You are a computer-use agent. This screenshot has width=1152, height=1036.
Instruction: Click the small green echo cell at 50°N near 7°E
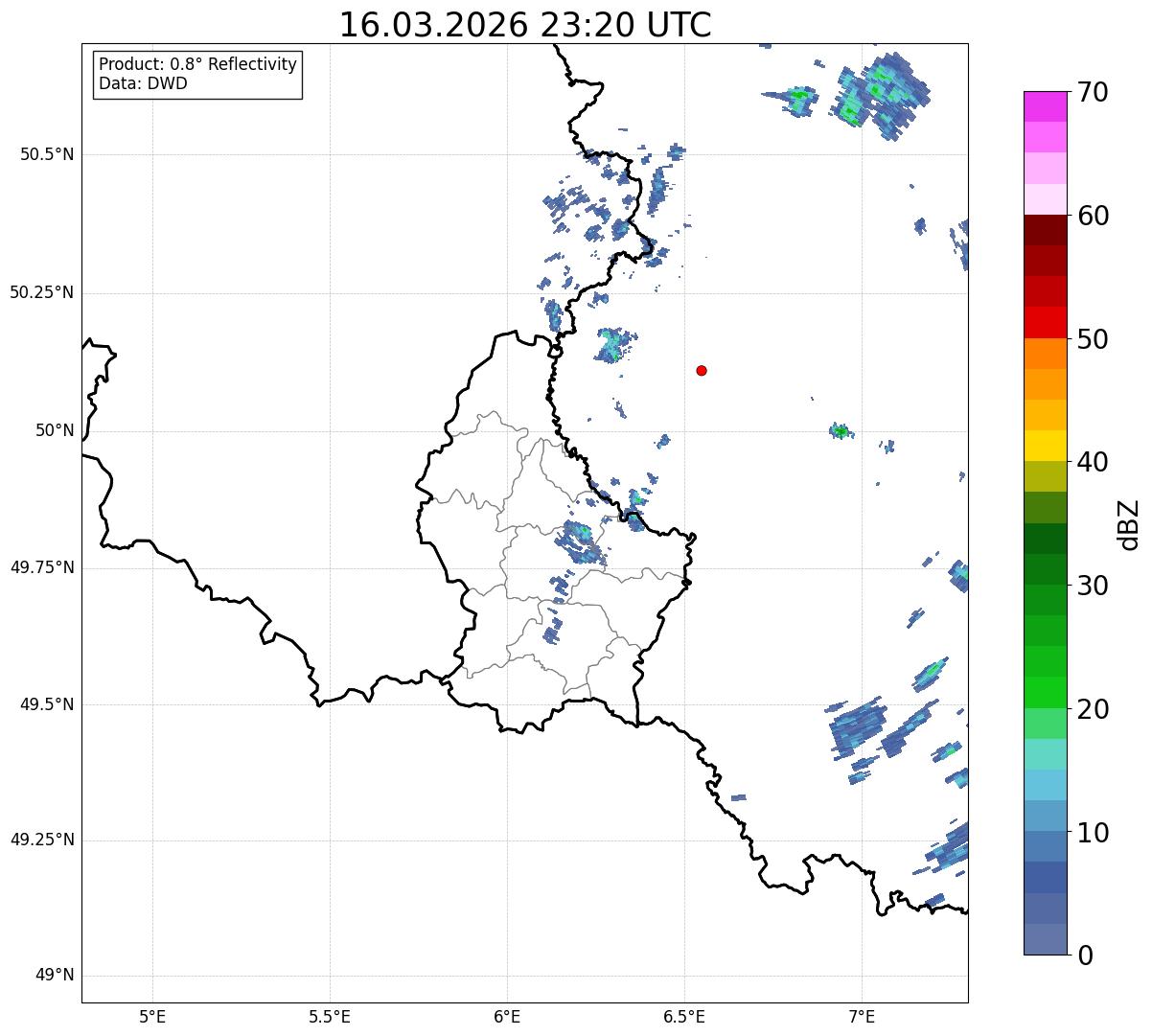[840, 430]
